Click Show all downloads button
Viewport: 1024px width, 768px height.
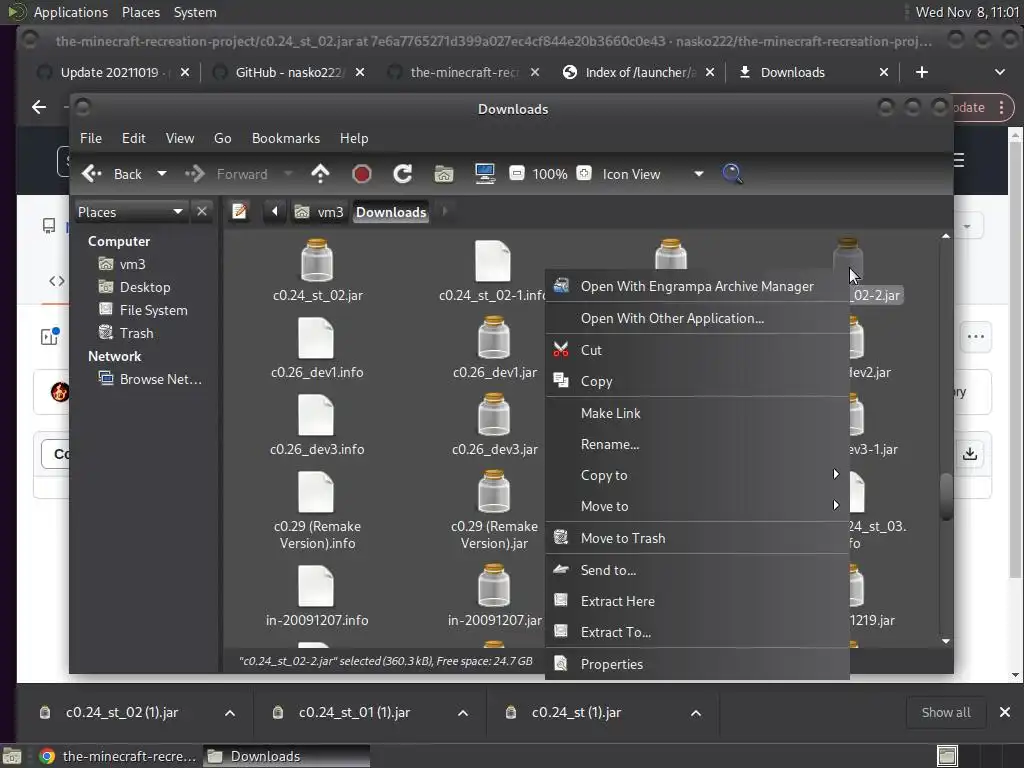pos(945,712)
